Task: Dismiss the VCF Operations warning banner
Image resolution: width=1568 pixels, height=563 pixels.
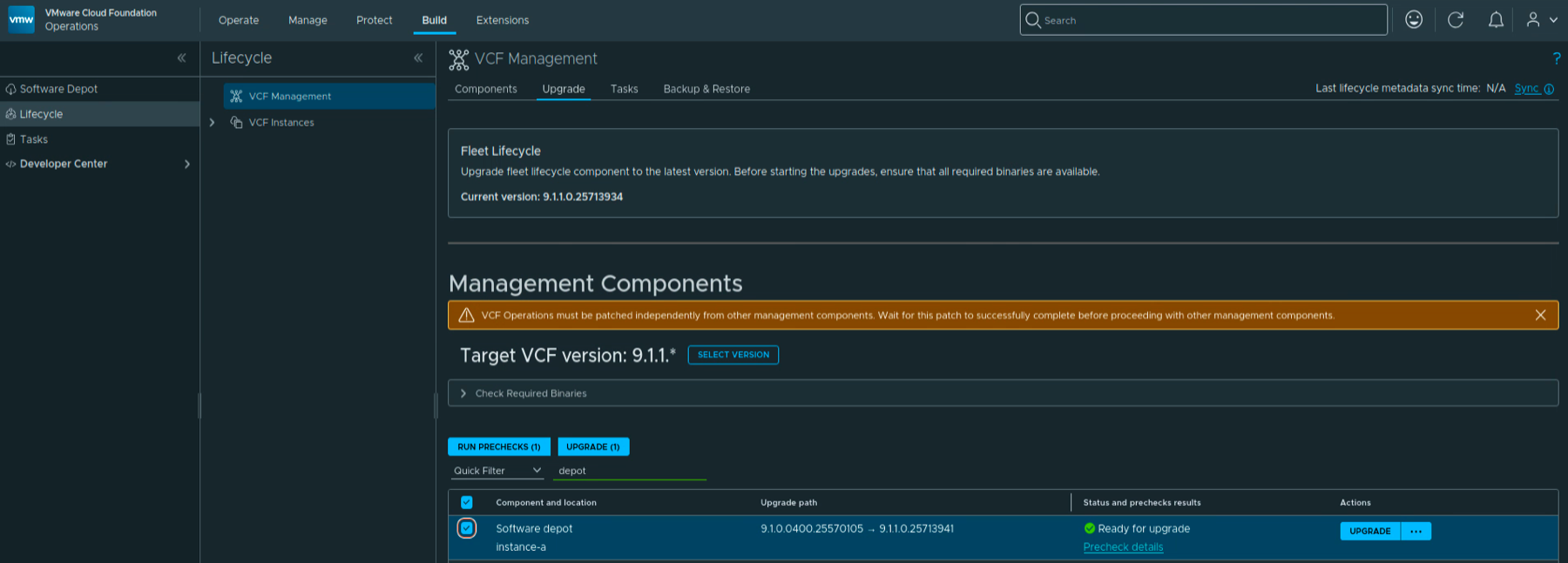Action: [x=1540, y=315]
